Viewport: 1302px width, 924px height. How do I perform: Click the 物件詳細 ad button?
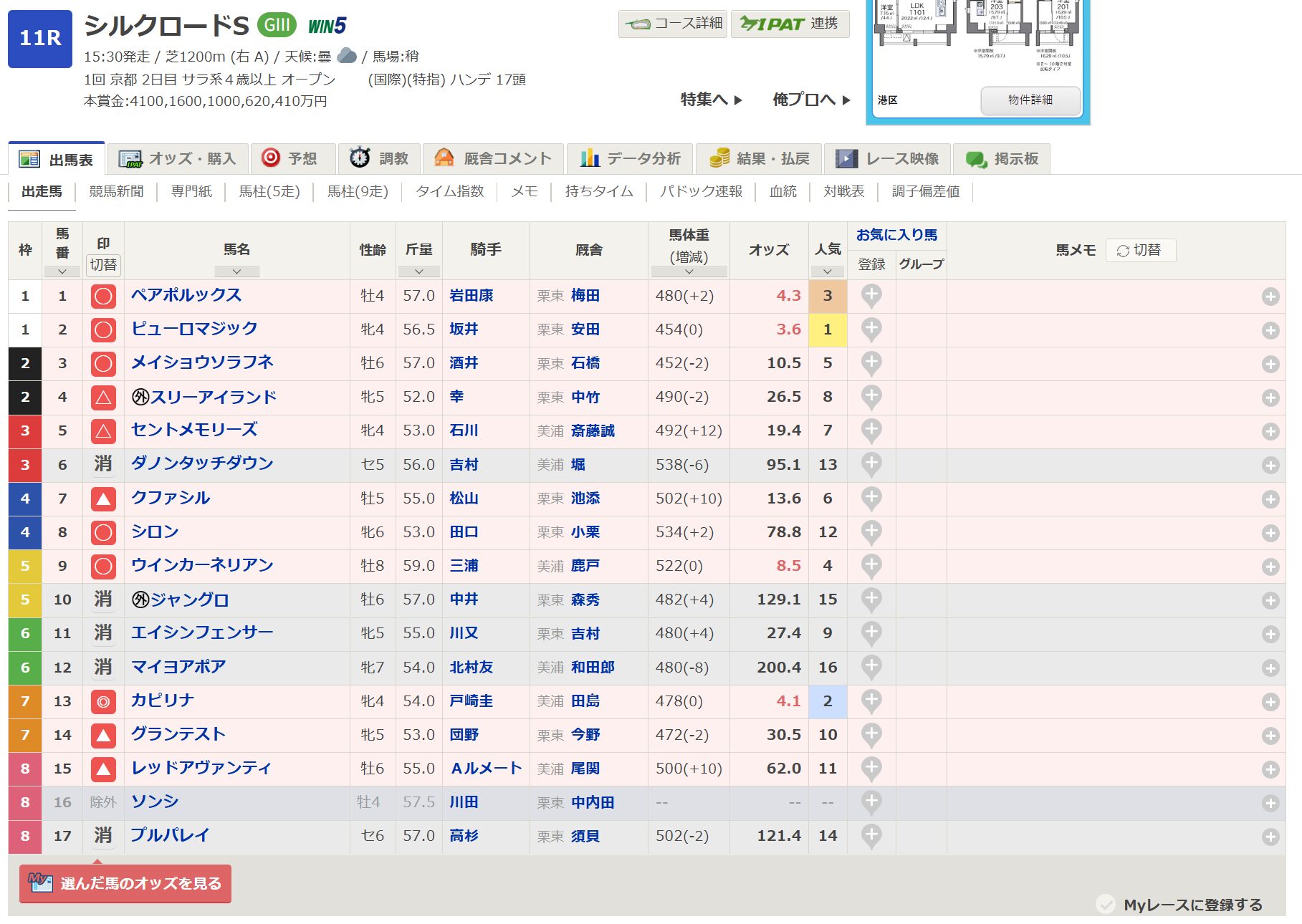coord(1030,100)
